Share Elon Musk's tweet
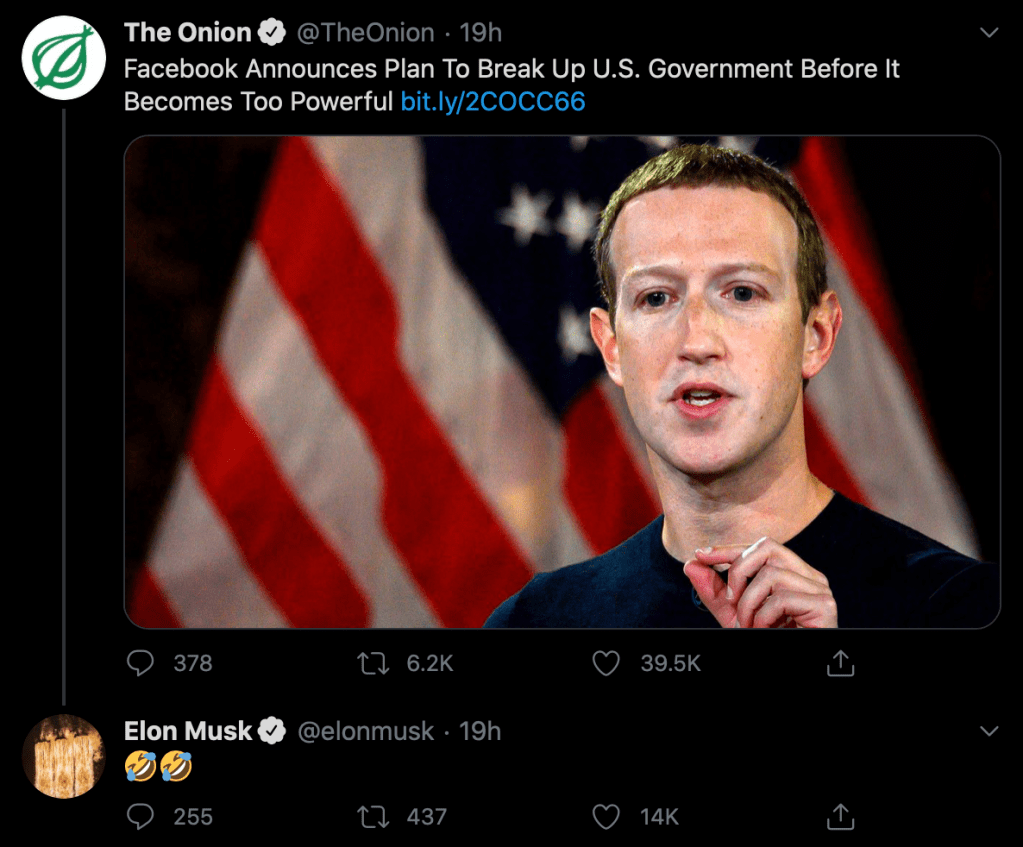This screenshot has width=1023, height=847. point(841,817)
